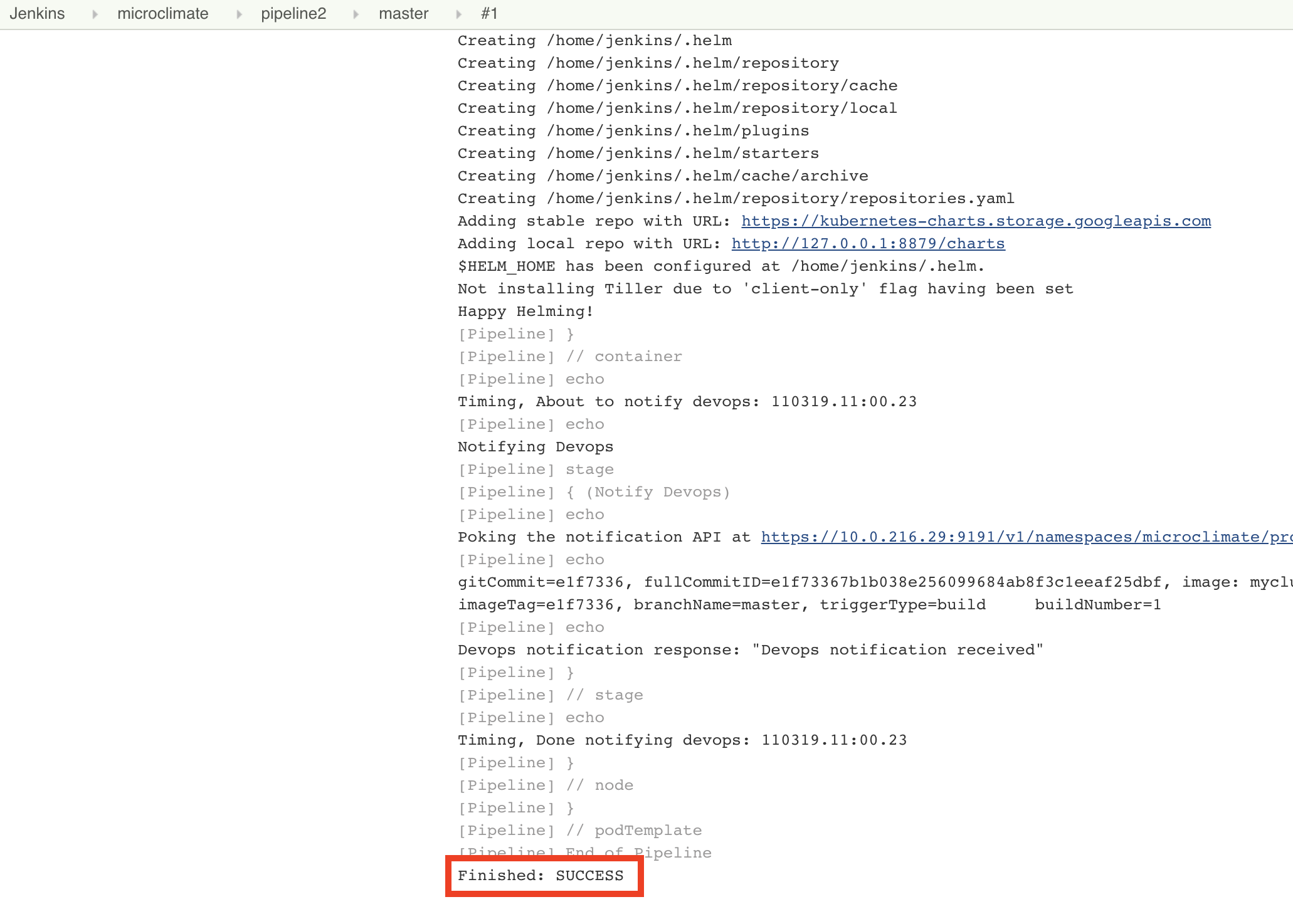Expand the arrow after pipeline2 breadcrumb
1293x924 pixels.
[356, 14]
